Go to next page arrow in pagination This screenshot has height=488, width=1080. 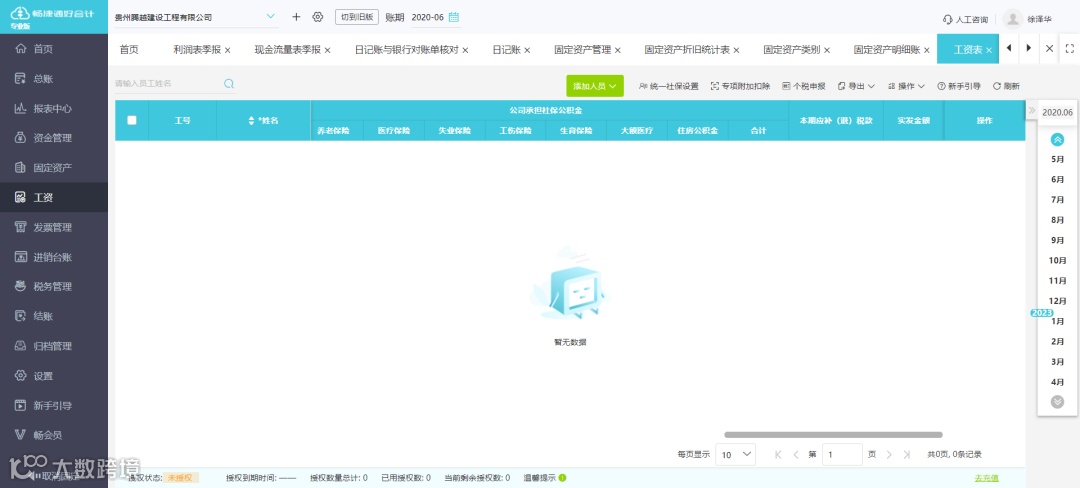(x=889, y=454)
